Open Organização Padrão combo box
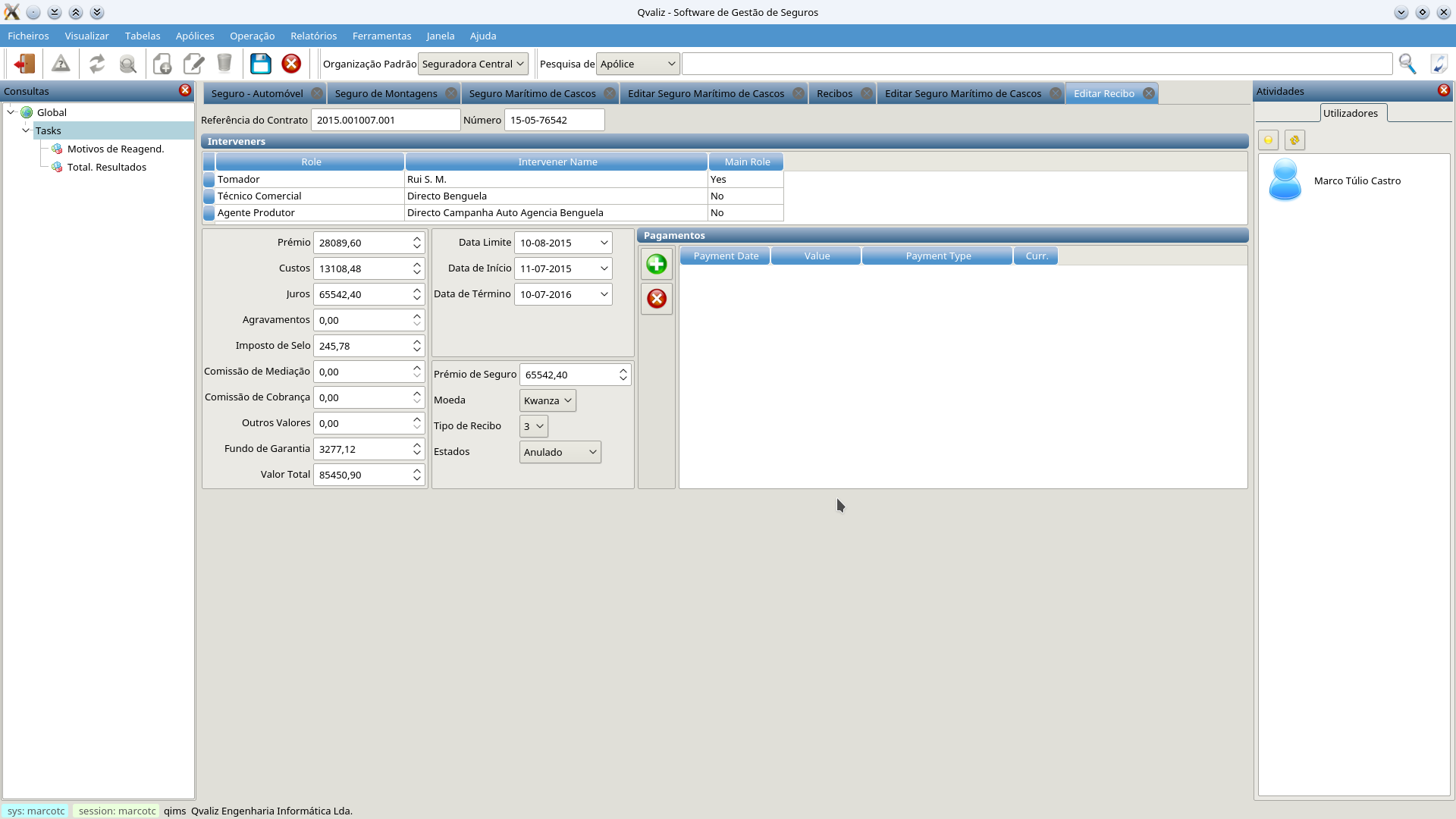Image resolution: width=1456 pixels, height=819 pixels. click(x=472, y=64)
